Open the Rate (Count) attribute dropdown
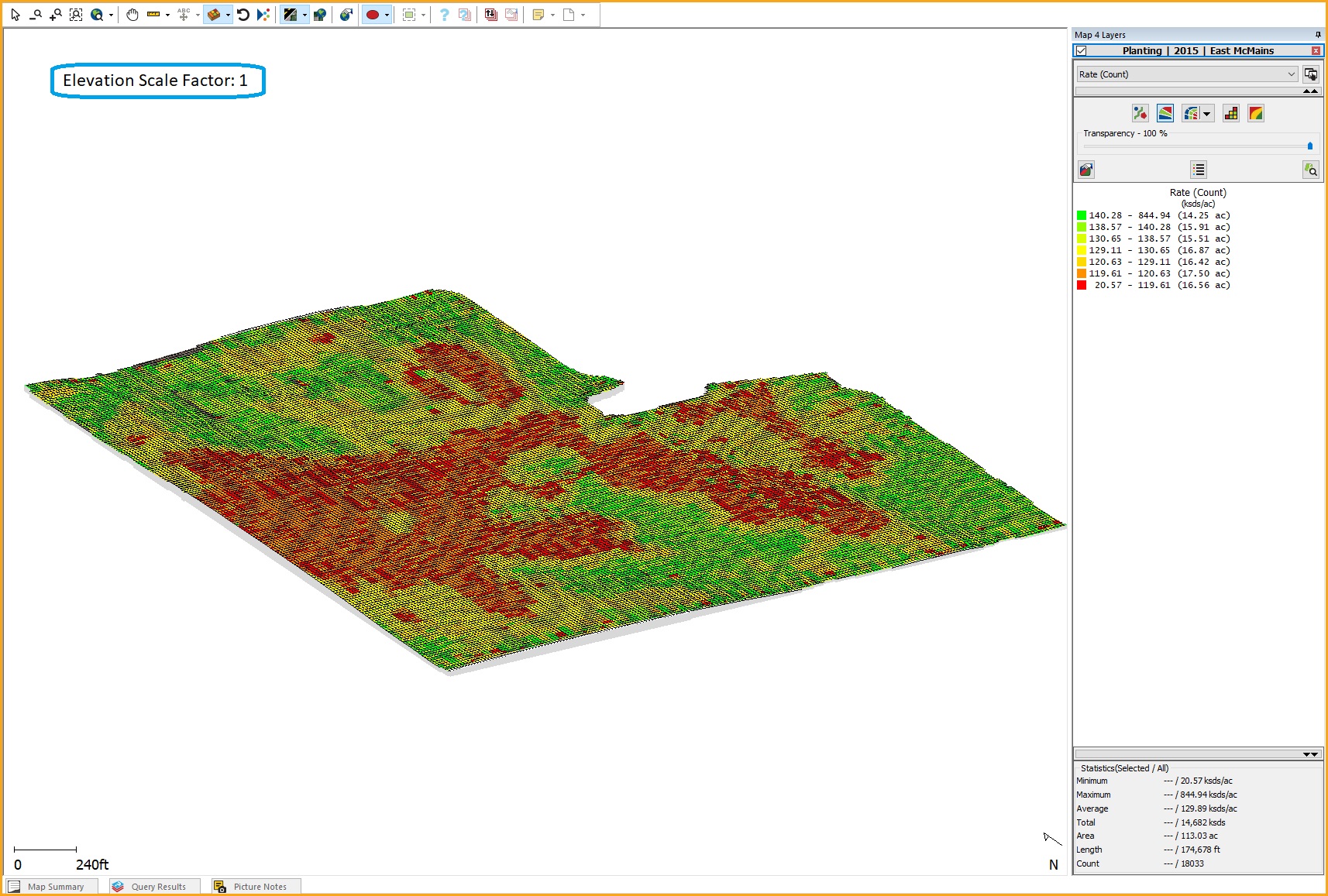This screenshot has height=896, width=1328. click(1187, 74)
